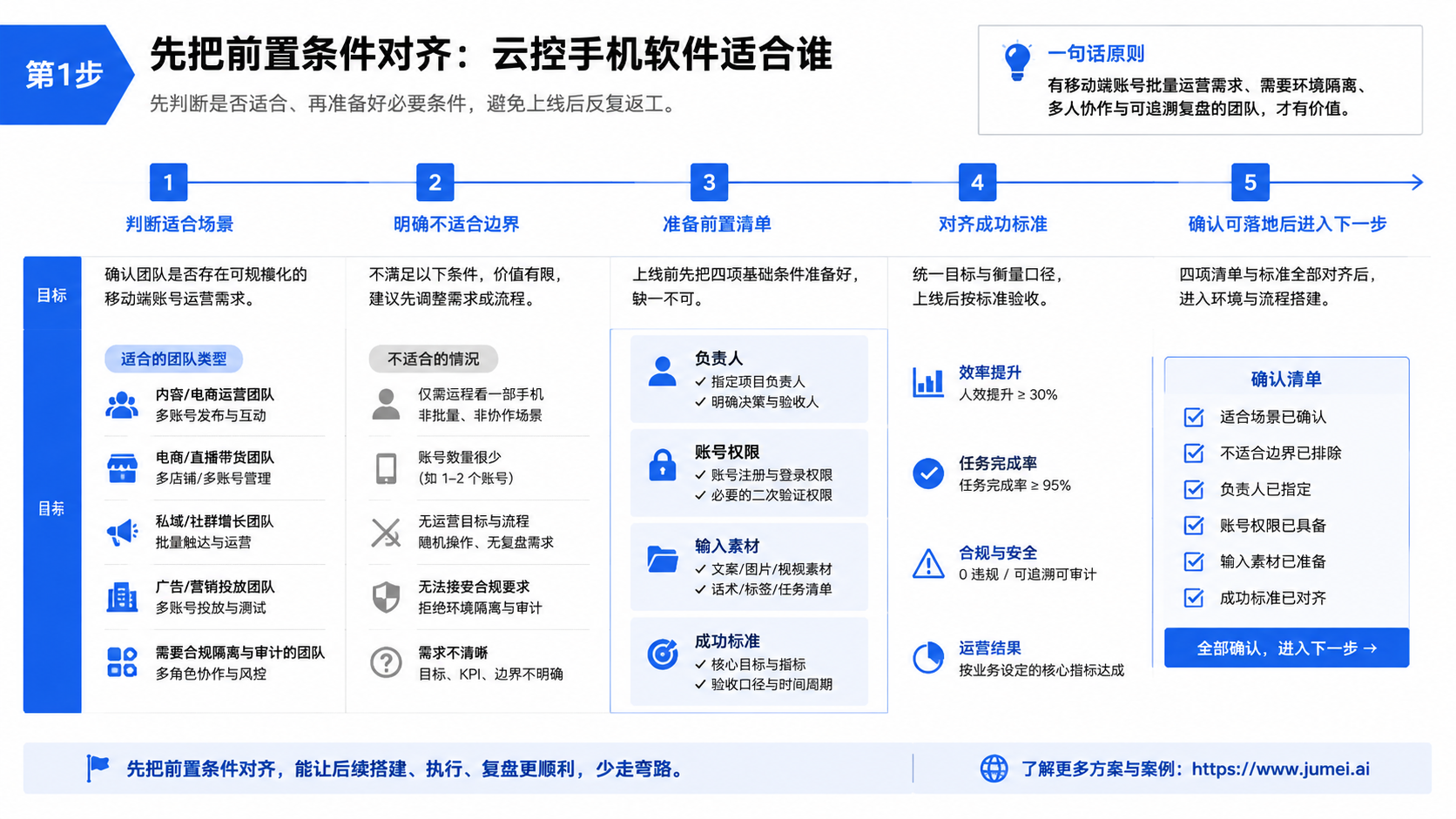Click the 一句话原则 heading
The width and height of the screenshot is (1456, 819).
(1095, 54)
